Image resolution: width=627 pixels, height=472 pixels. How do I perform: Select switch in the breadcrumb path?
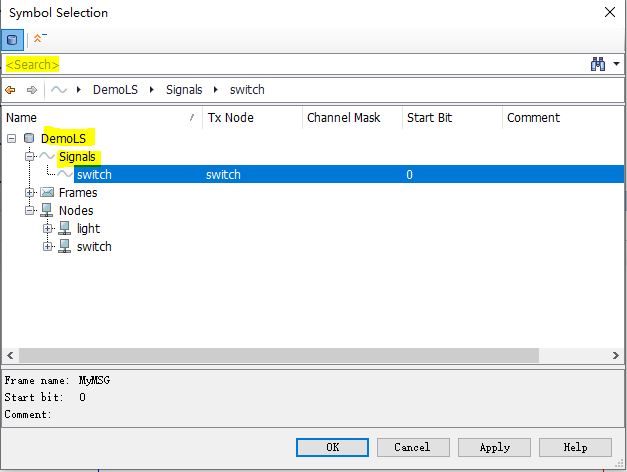247,90
